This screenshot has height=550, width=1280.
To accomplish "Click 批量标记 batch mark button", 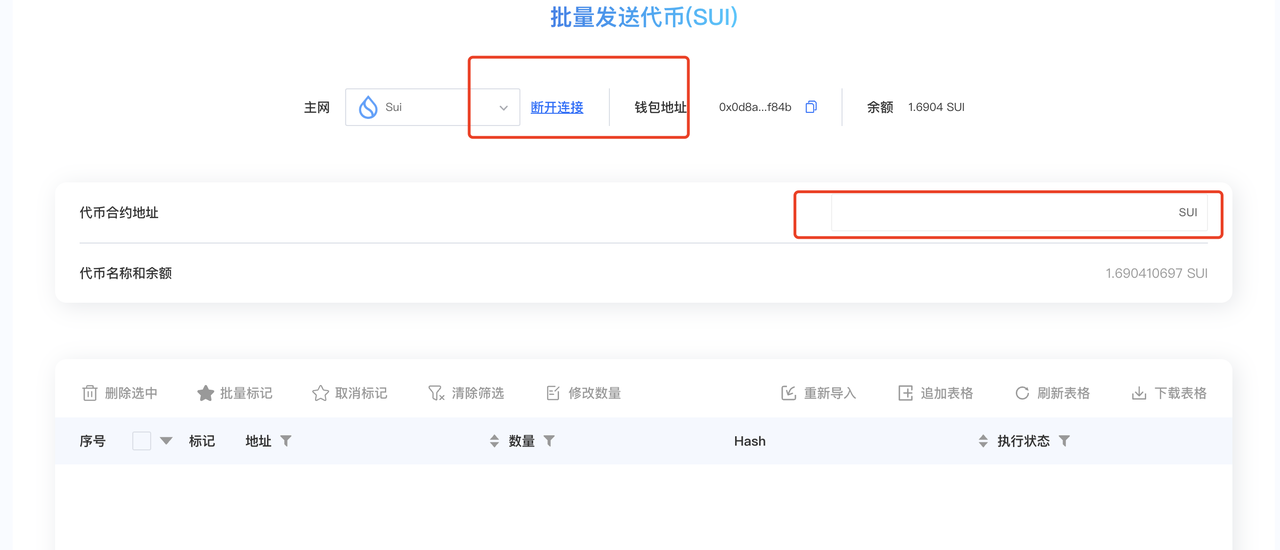I will click(235, 393).
